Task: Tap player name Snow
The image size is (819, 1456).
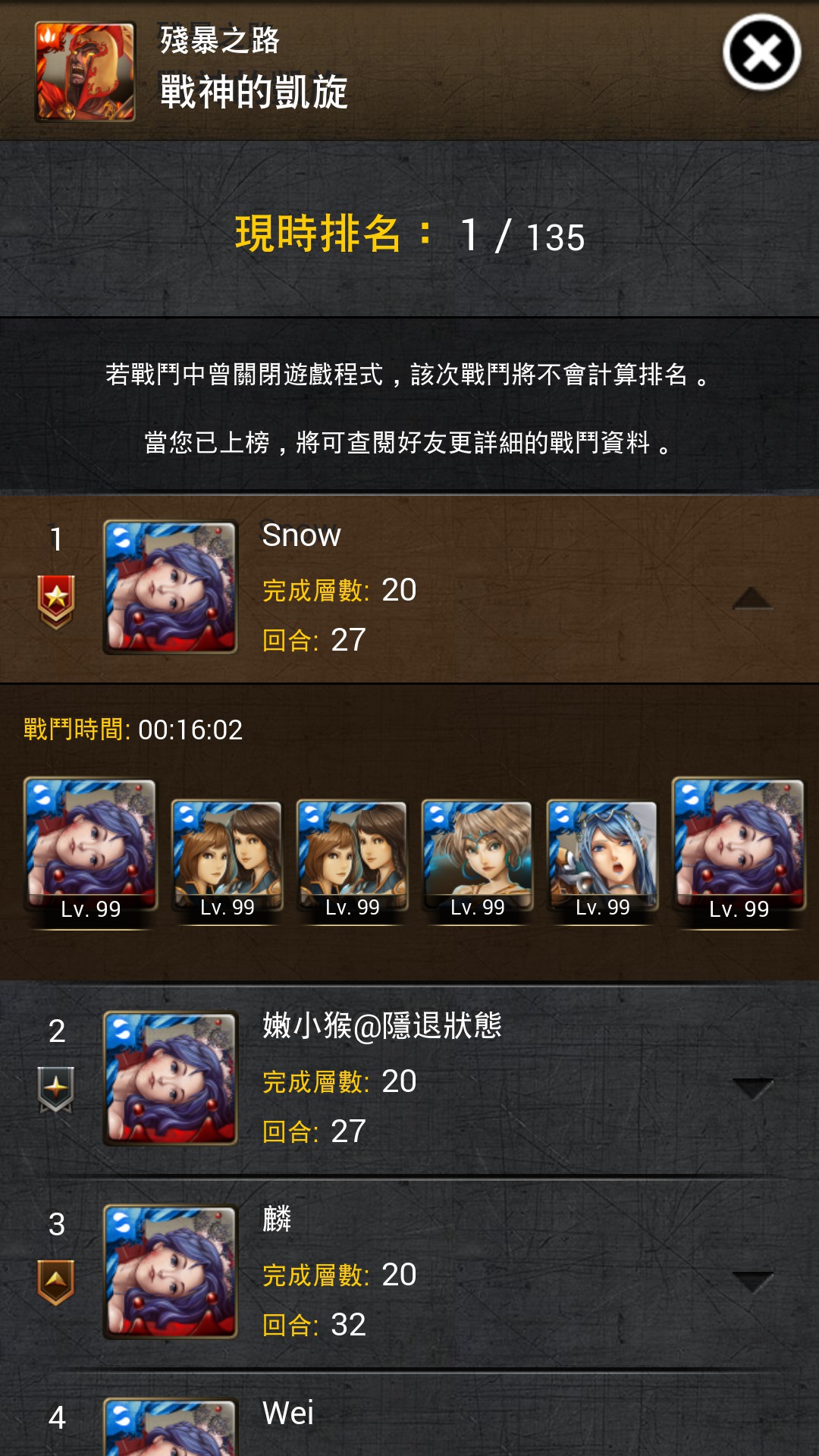Action: pos(301,535)
